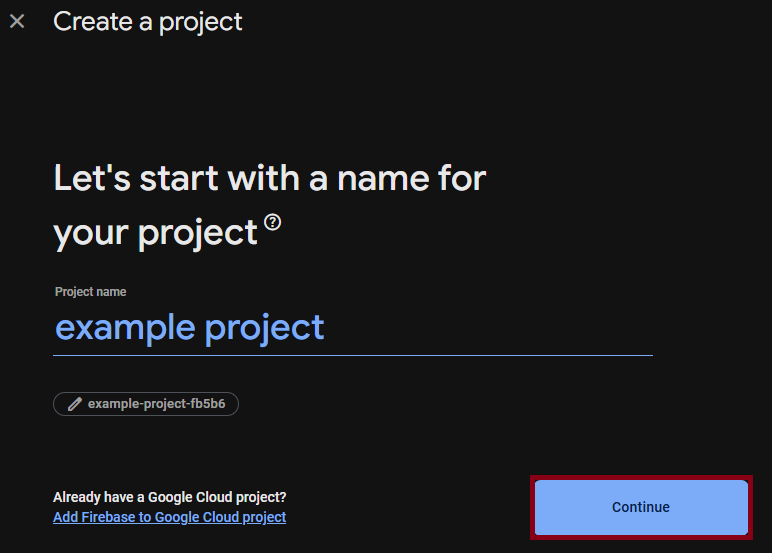Close the Create a project dialog
This screenshot has width=772, height=553.
[x=17, y=21]
